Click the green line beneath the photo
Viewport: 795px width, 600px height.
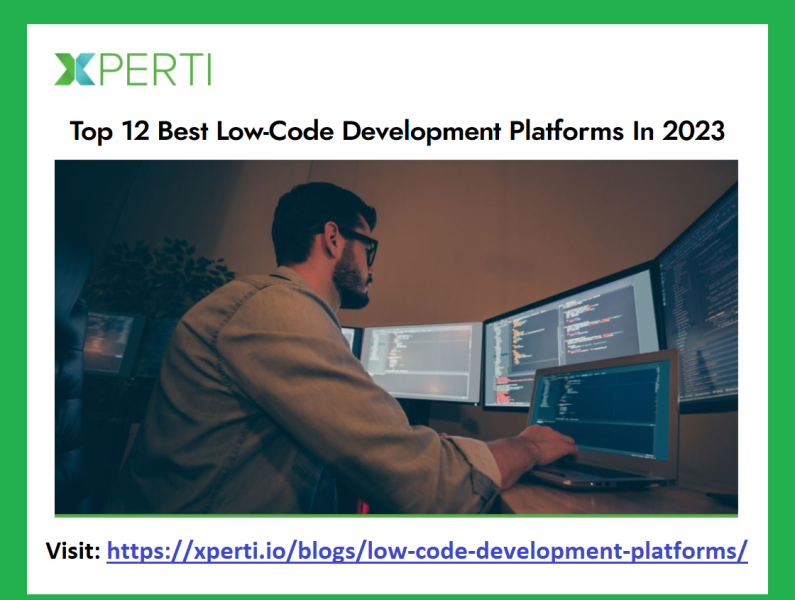pos(396,516)
